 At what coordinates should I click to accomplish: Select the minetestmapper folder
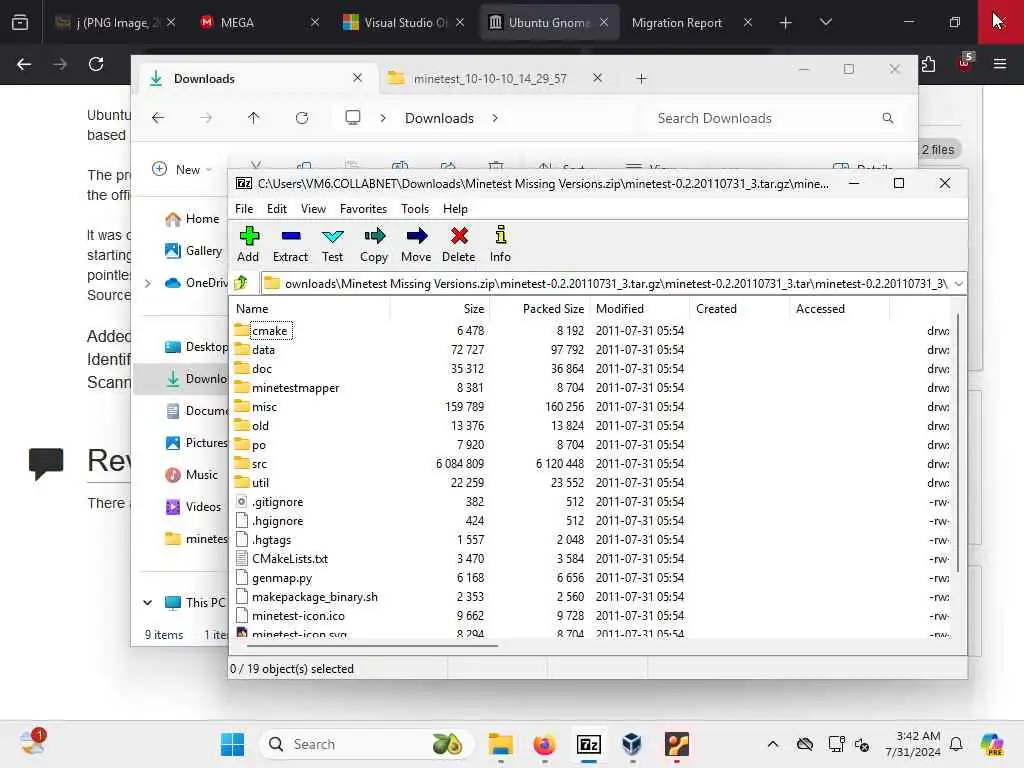295,388
